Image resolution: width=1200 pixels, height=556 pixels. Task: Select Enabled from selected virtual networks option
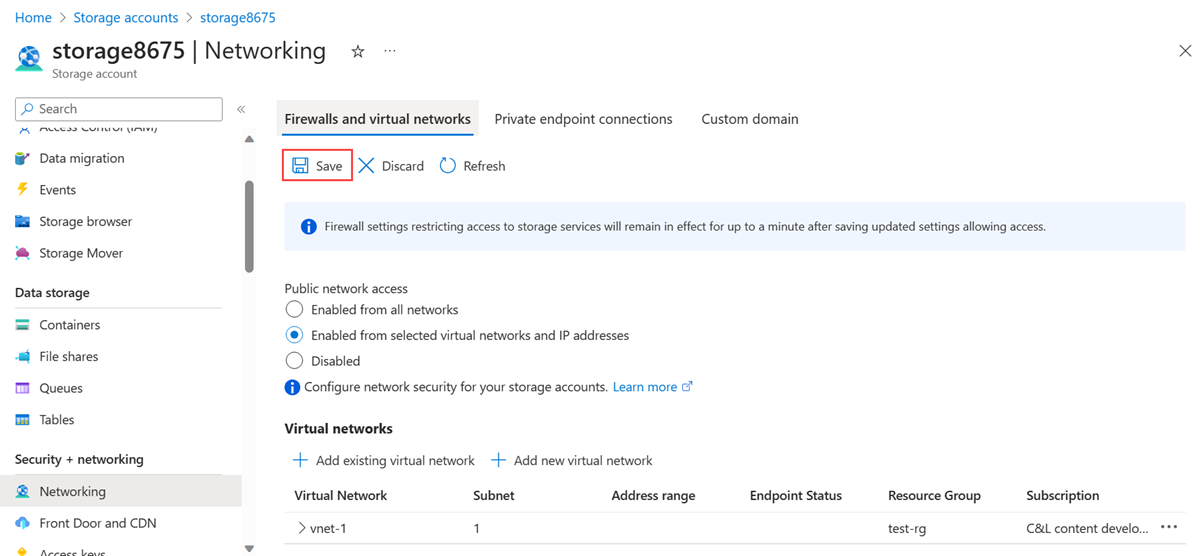(294, 335)
